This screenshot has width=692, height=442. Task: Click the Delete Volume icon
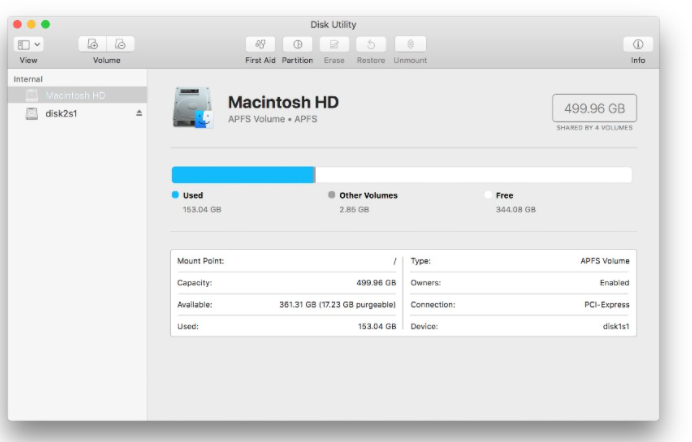(120, 44)
